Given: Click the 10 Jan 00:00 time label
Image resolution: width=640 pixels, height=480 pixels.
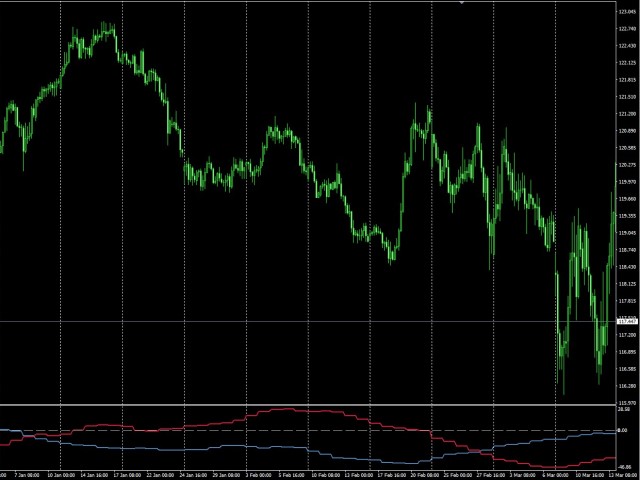Looking at the screenshot, I should coord(60,476).
